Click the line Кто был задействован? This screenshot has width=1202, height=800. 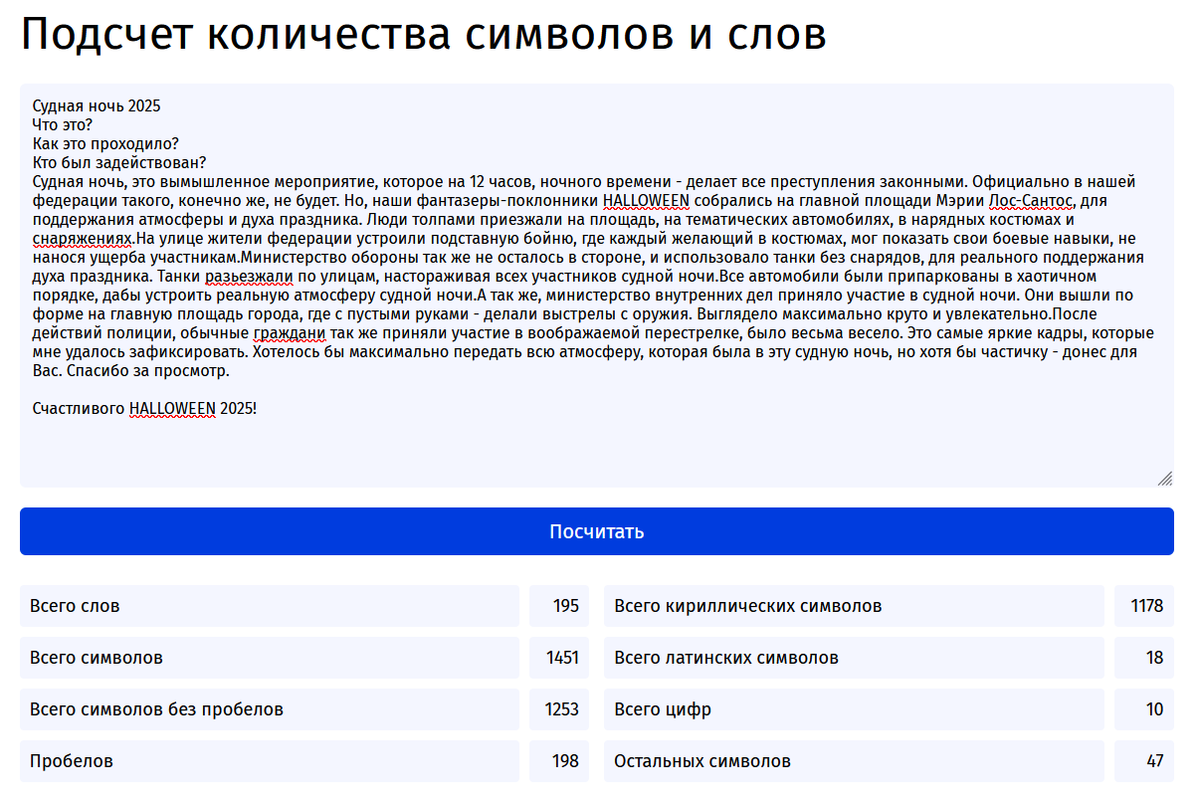coord(119,163)
